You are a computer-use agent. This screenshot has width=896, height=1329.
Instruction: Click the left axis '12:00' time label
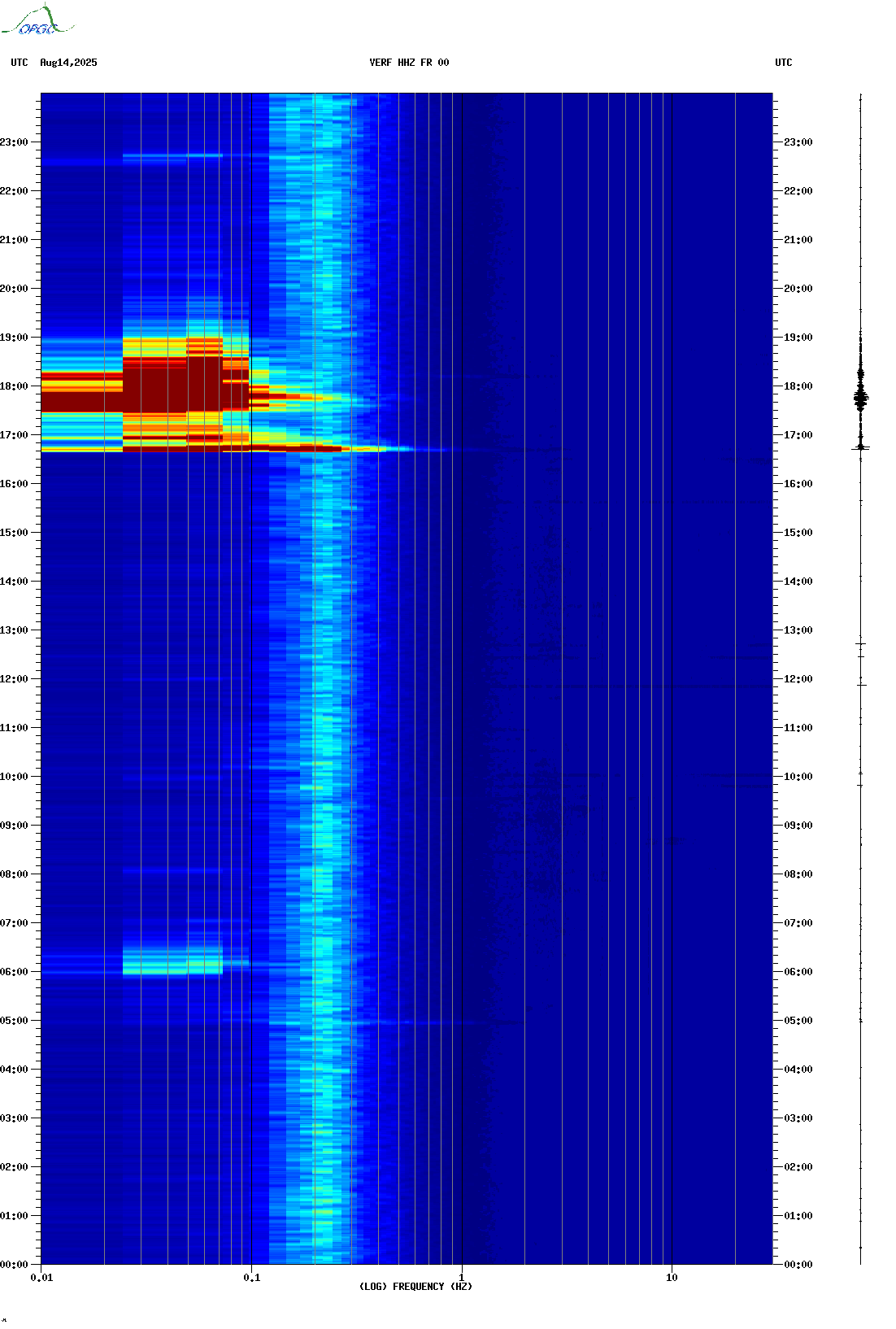click(x=14, y=679)
